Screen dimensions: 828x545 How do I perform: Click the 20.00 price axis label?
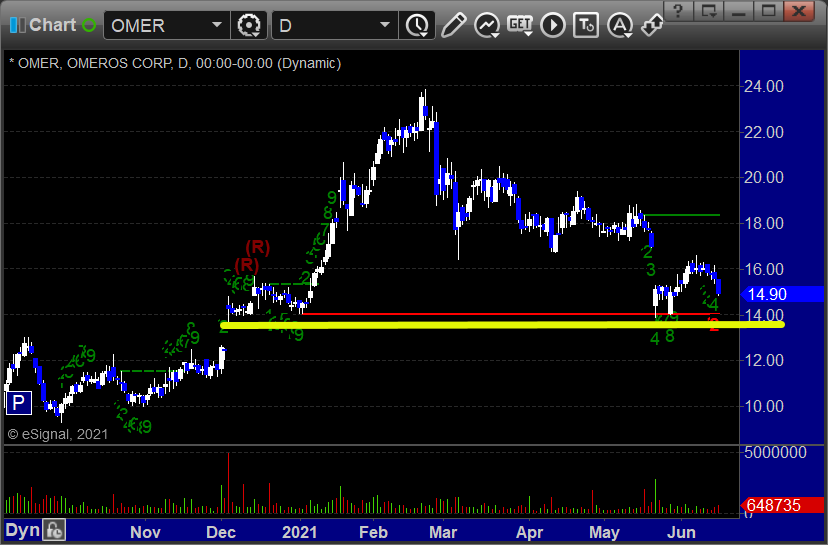click(764, 177)
